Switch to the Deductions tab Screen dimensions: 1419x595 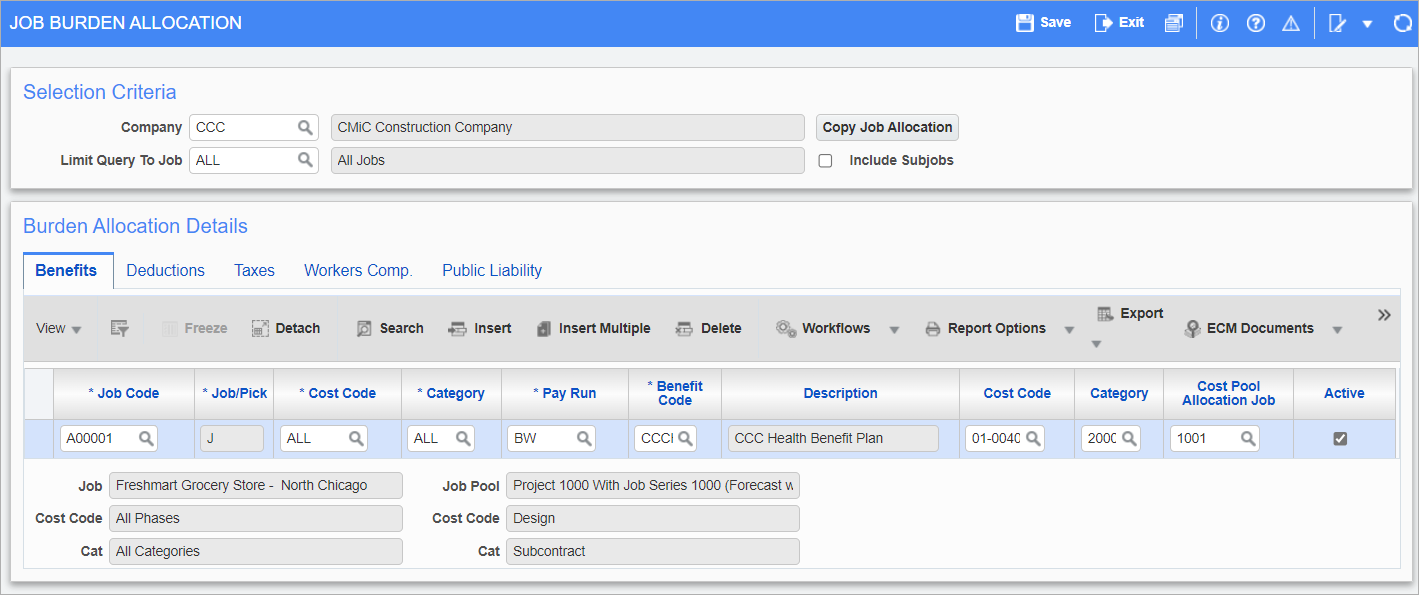coord(165,270)
